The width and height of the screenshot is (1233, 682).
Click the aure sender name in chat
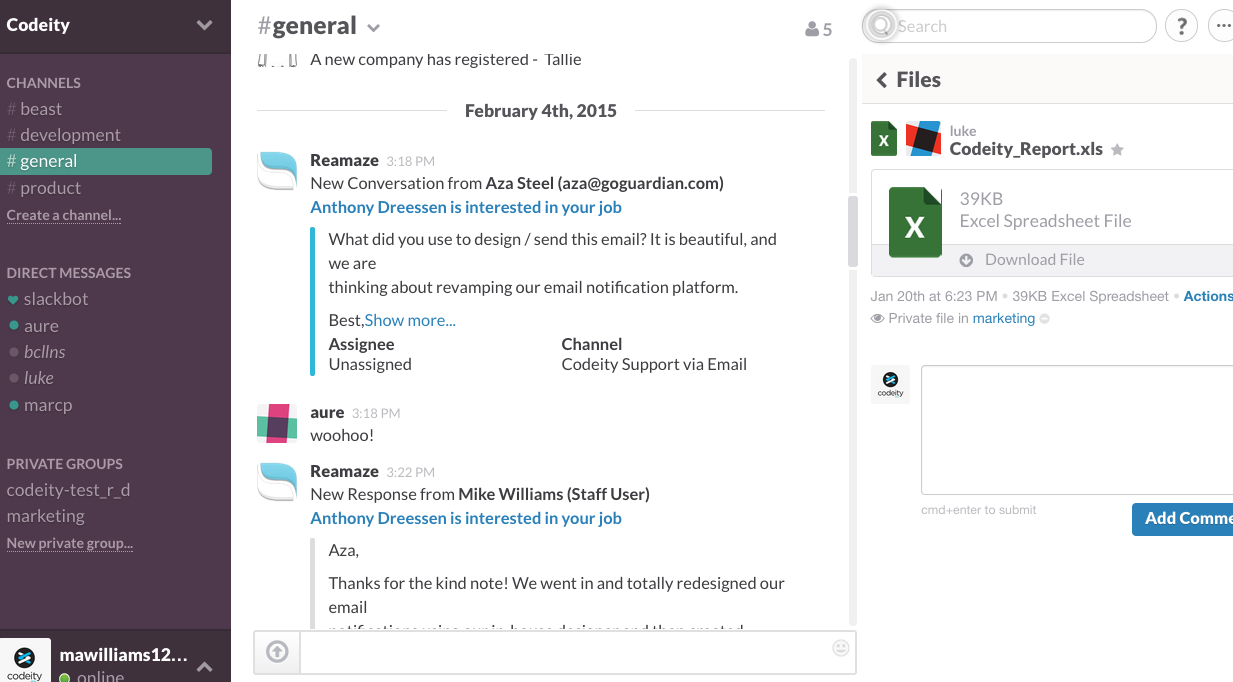(x=327, y=412)
